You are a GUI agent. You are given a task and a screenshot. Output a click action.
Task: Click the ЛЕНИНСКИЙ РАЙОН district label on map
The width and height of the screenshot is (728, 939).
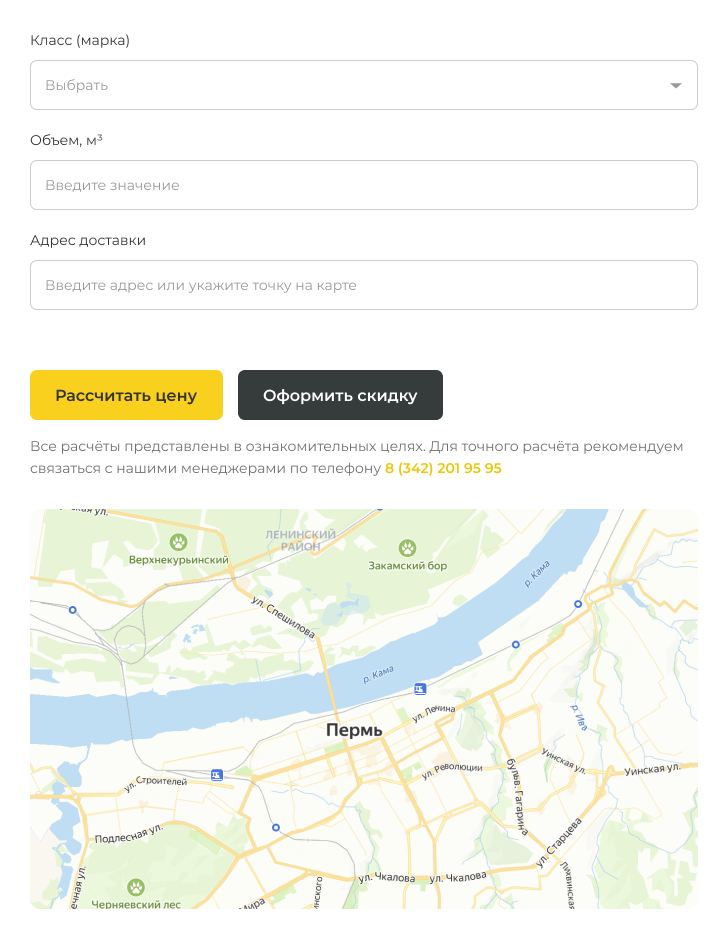click(x=300, y=541)
